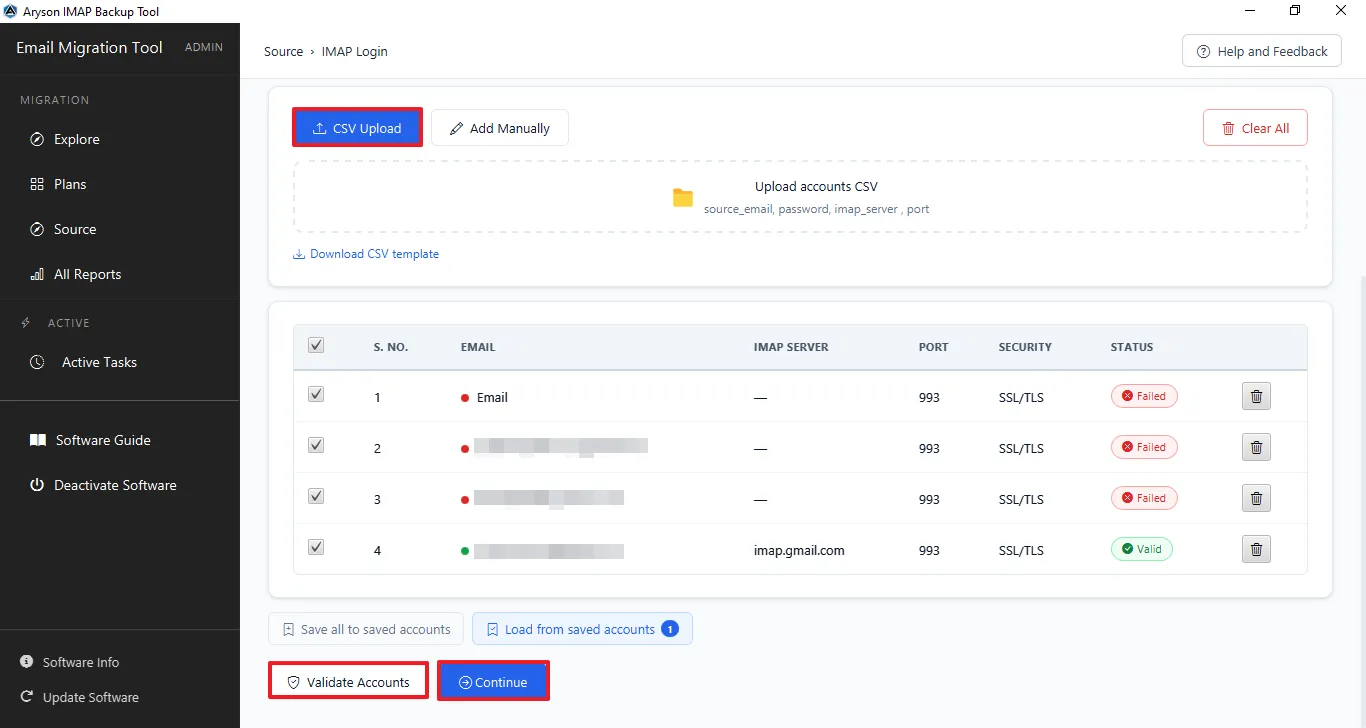Viewport: 1366px width, 728px height.
Task: Open the Download CSV template link
Action: 366,254
